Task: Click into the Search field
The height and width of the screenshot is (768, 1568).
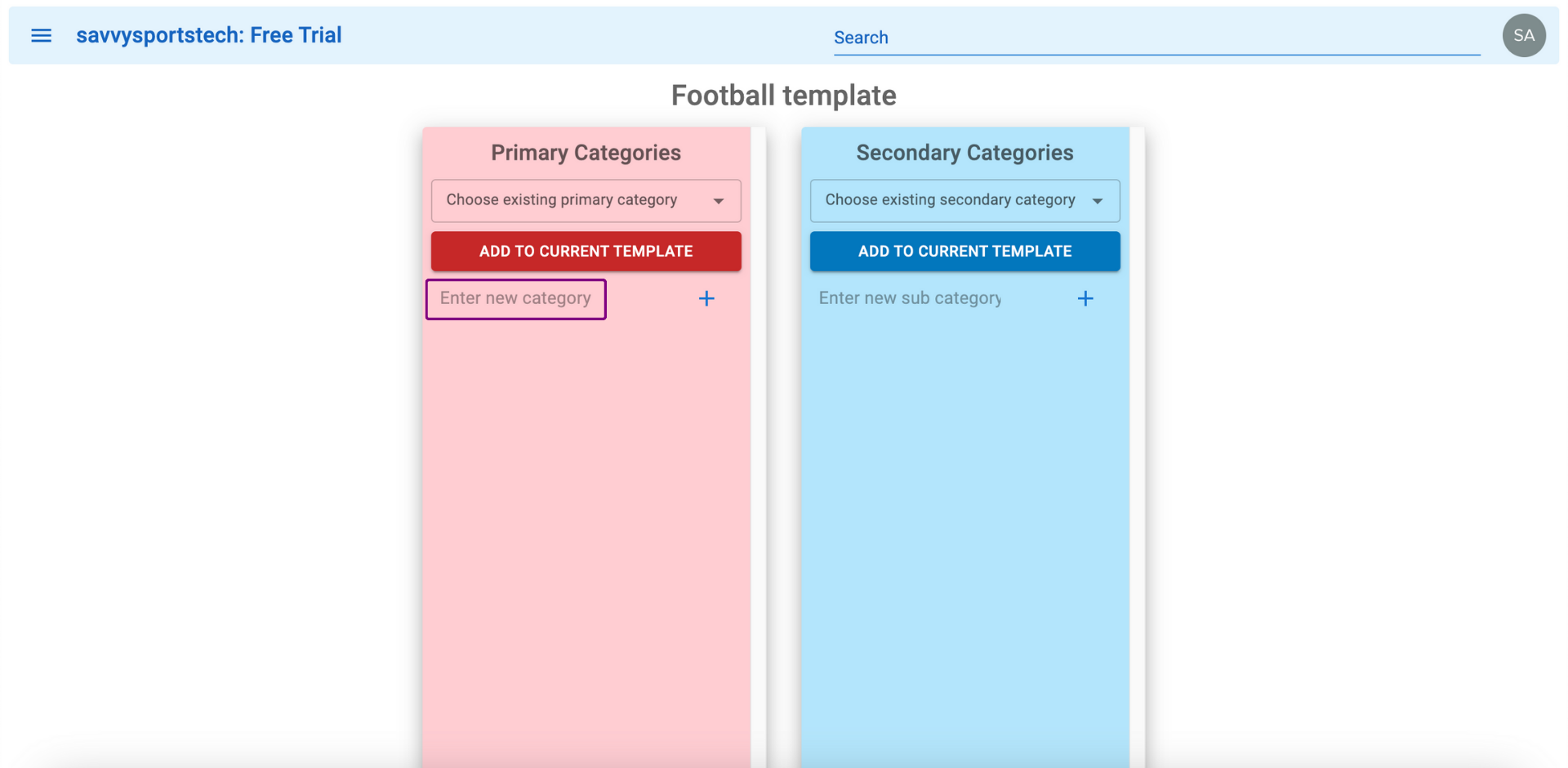Action: click(1156, 38)
